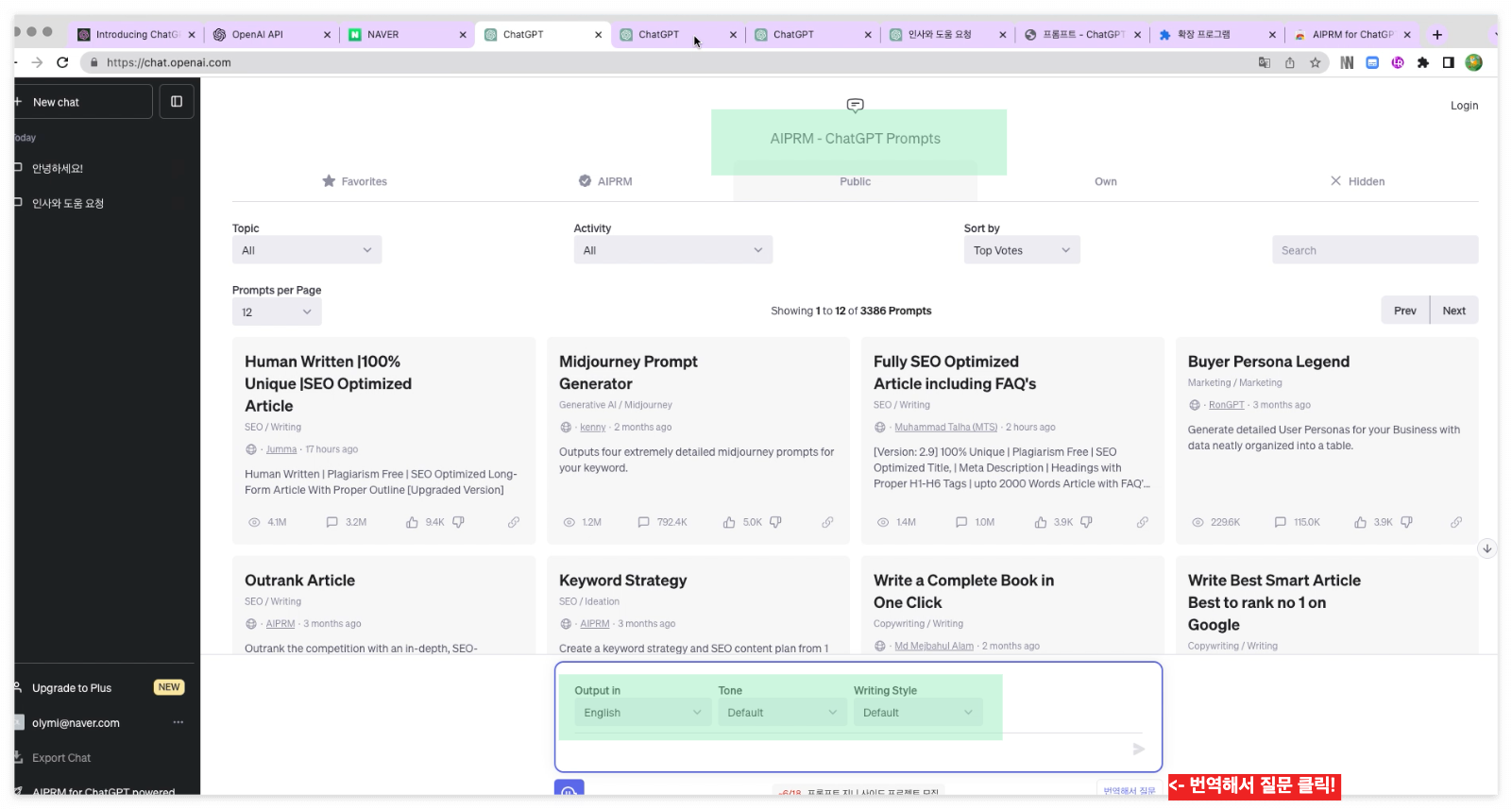Click the browser profile avatar icon

[1473, 62]
